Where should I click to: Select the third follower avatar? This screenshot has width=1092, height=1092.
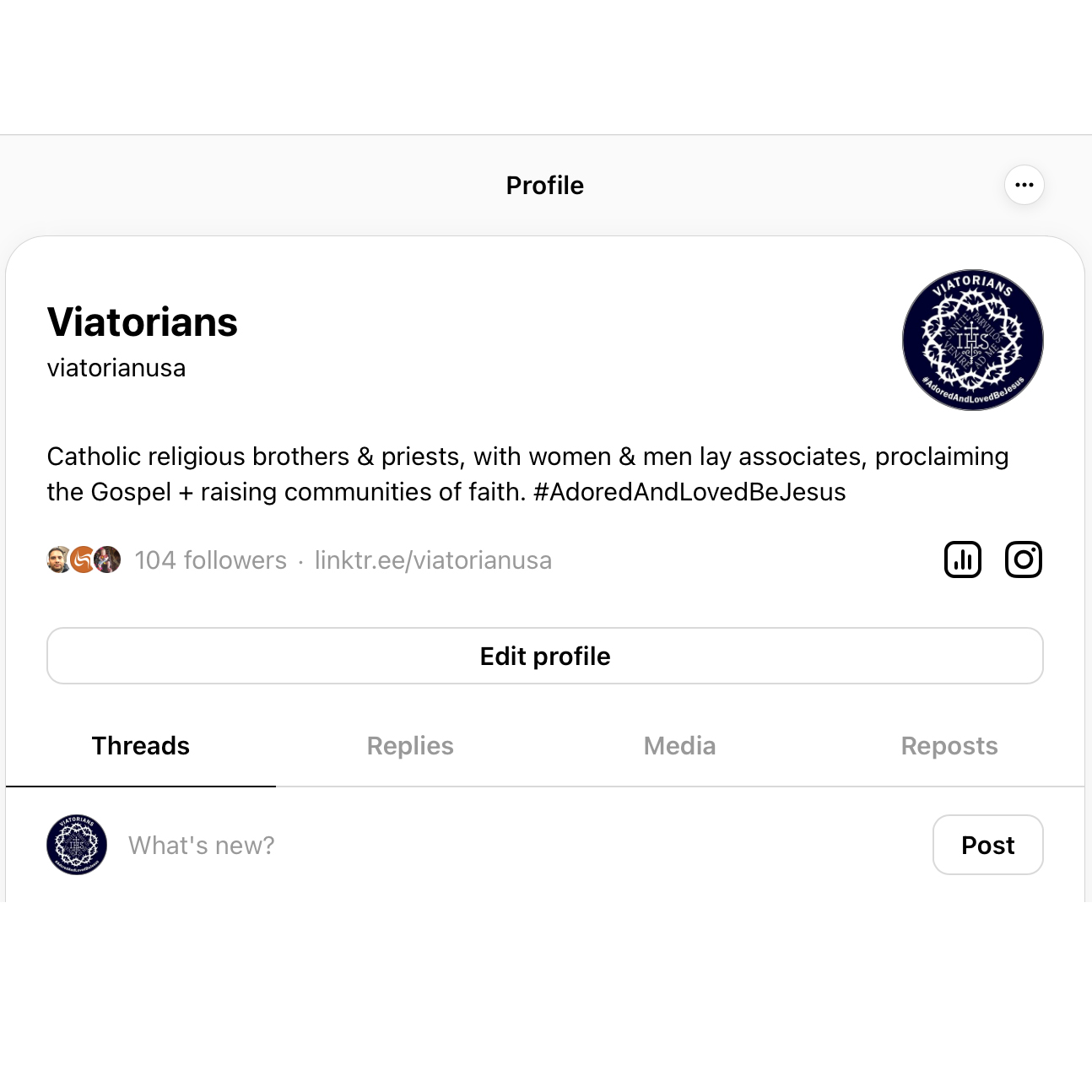click(107, 560)
